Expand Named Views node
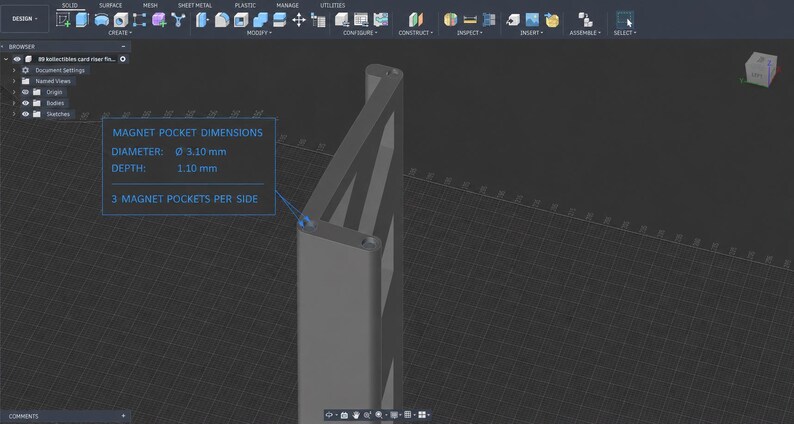This screenshot has width=794, height=424. [14, 81]
